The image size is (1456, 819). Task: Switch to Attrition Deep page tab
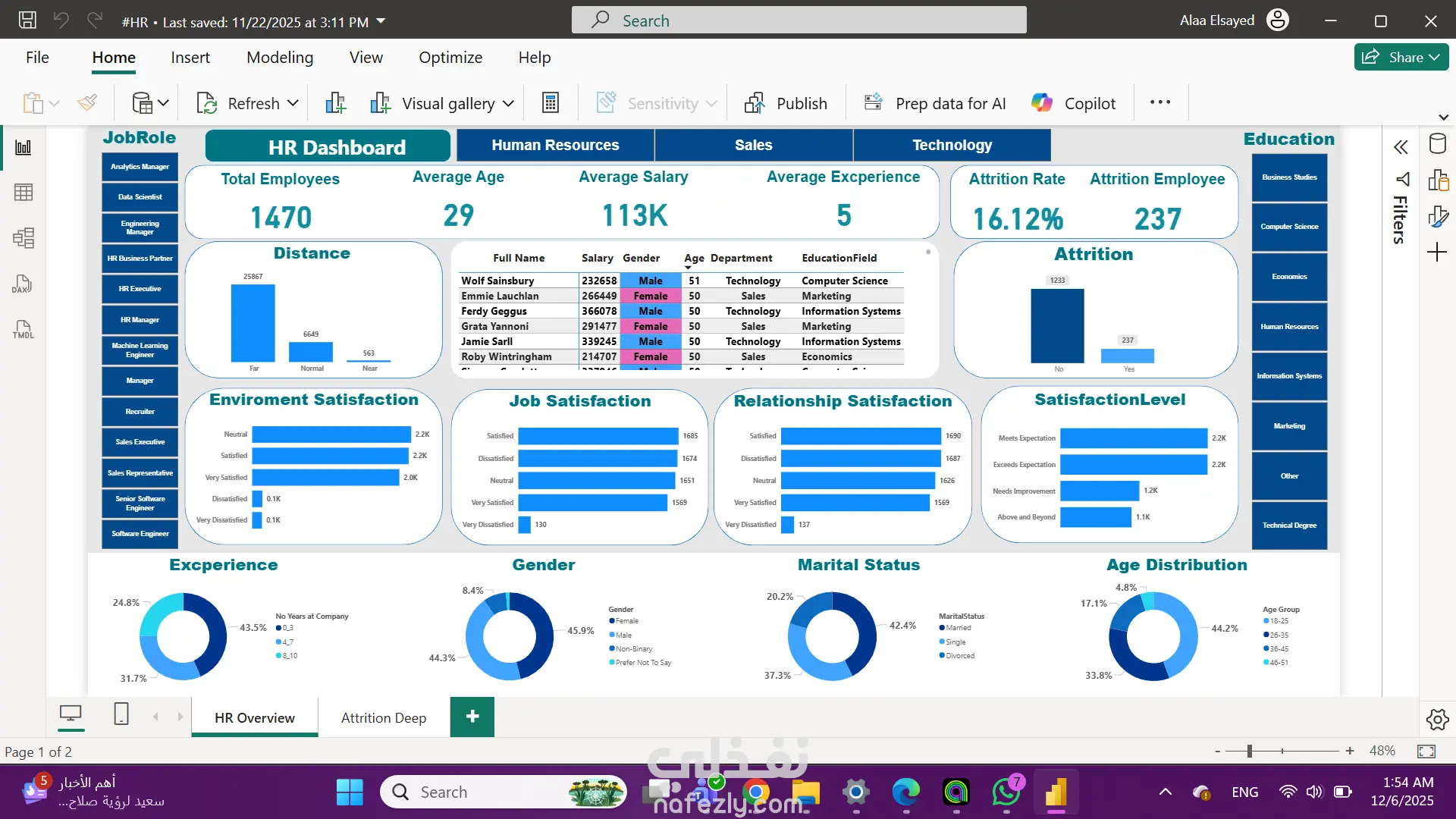coord(384,717)
